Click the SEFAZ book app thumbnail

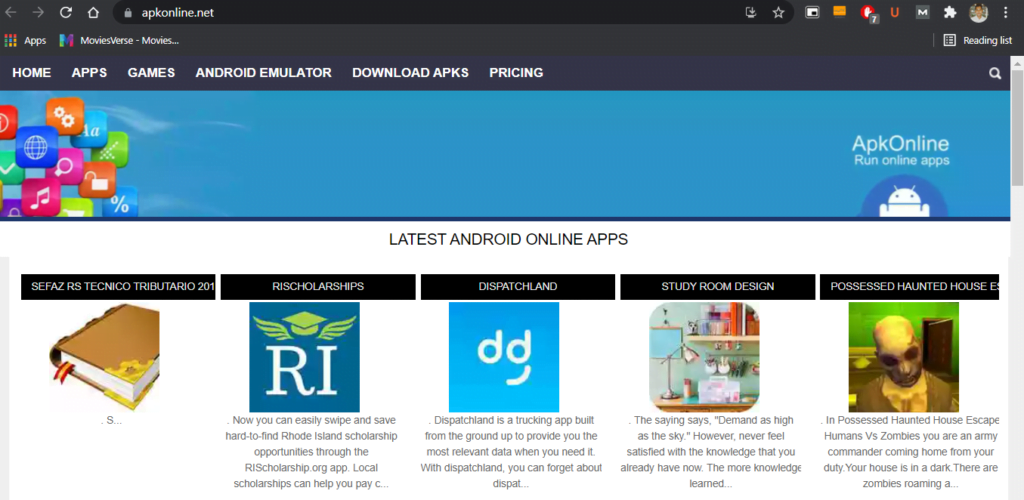(x=104, y=357)
